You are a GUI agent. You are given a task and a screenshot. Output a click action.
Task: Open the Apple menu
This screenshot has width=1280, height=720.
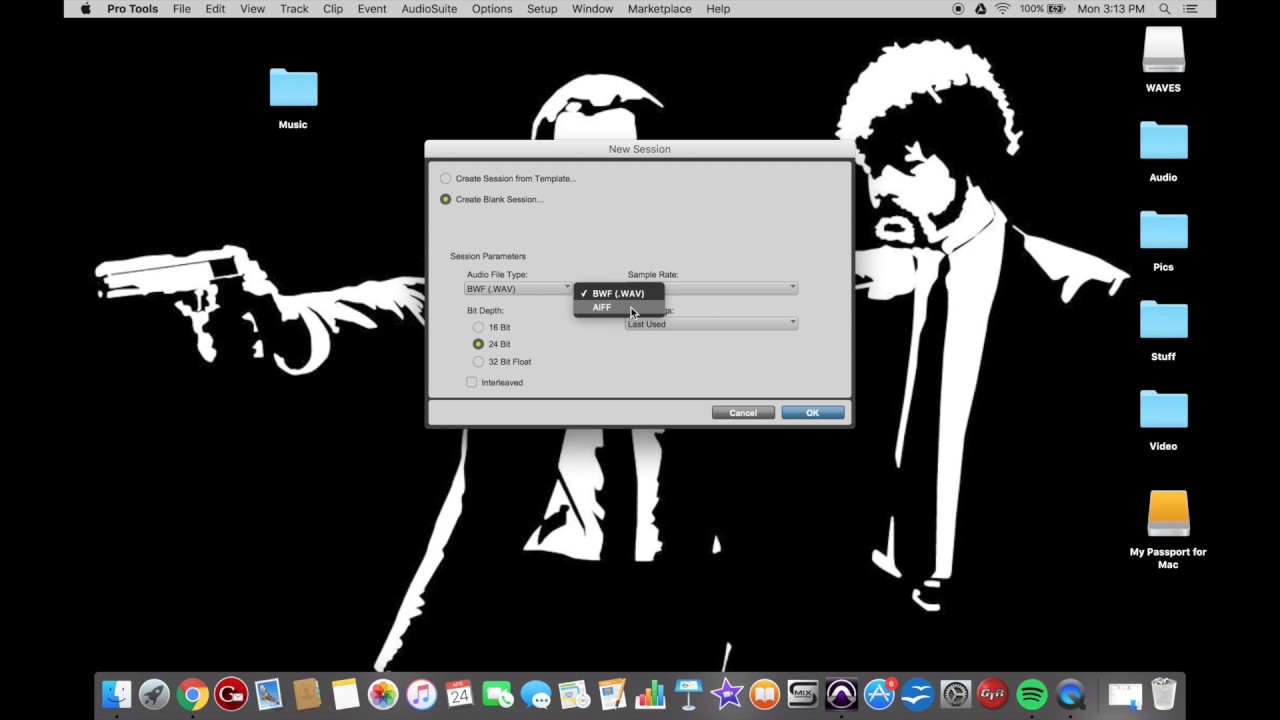(x=85, y=9)
